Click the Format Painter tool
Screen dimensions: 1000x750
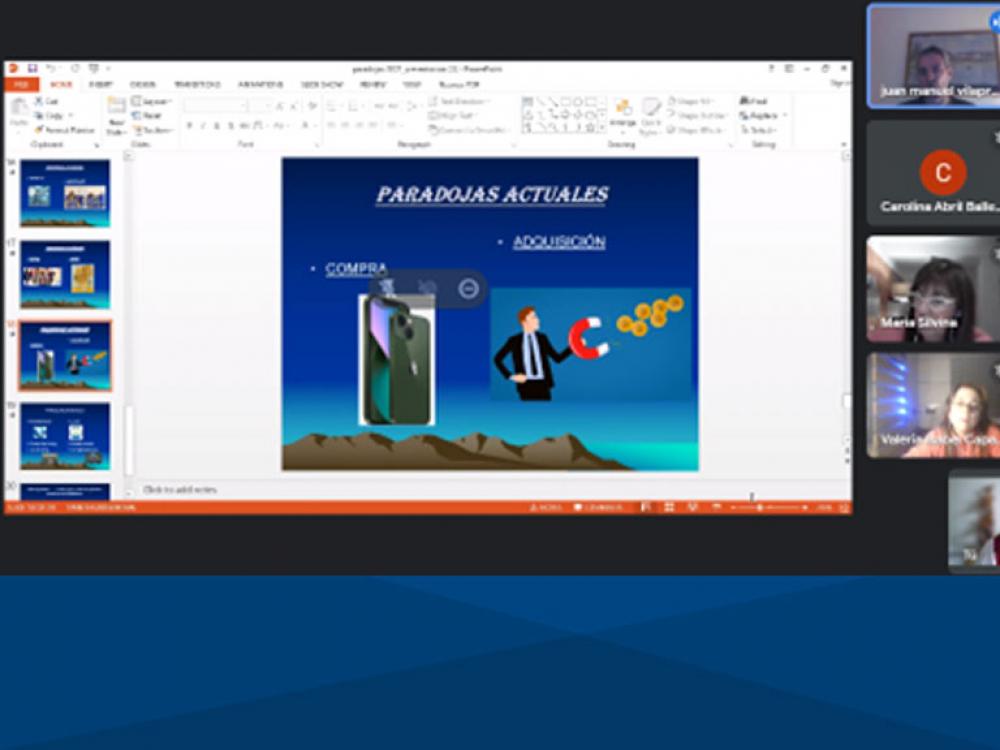point(68,130)
